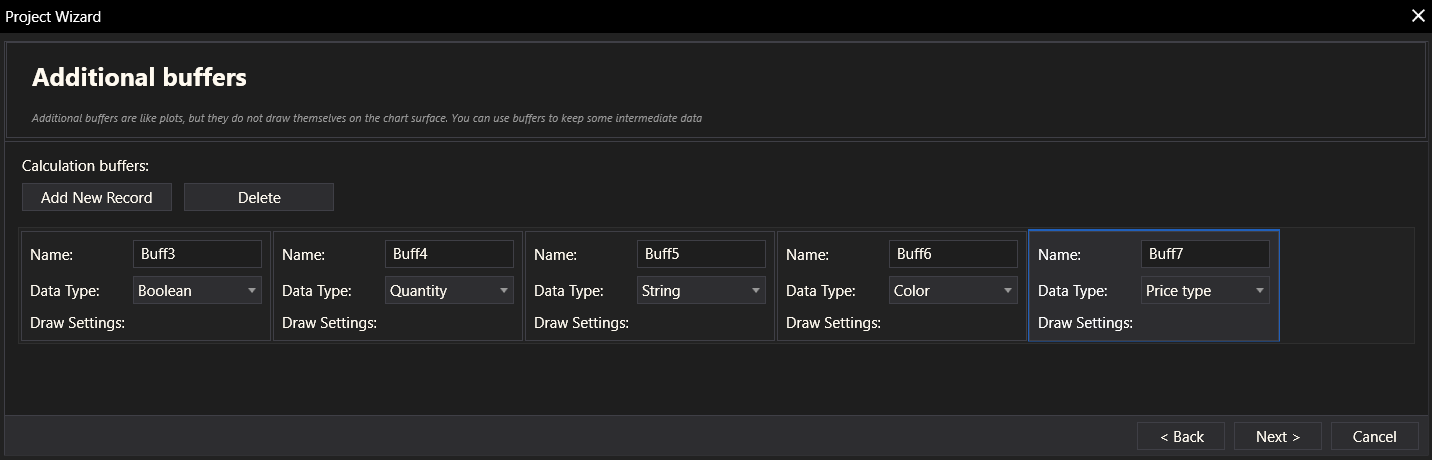The image size is (1432, 460).
Task: Click the Additional buffers heading
Action: [x=139, y=77]
